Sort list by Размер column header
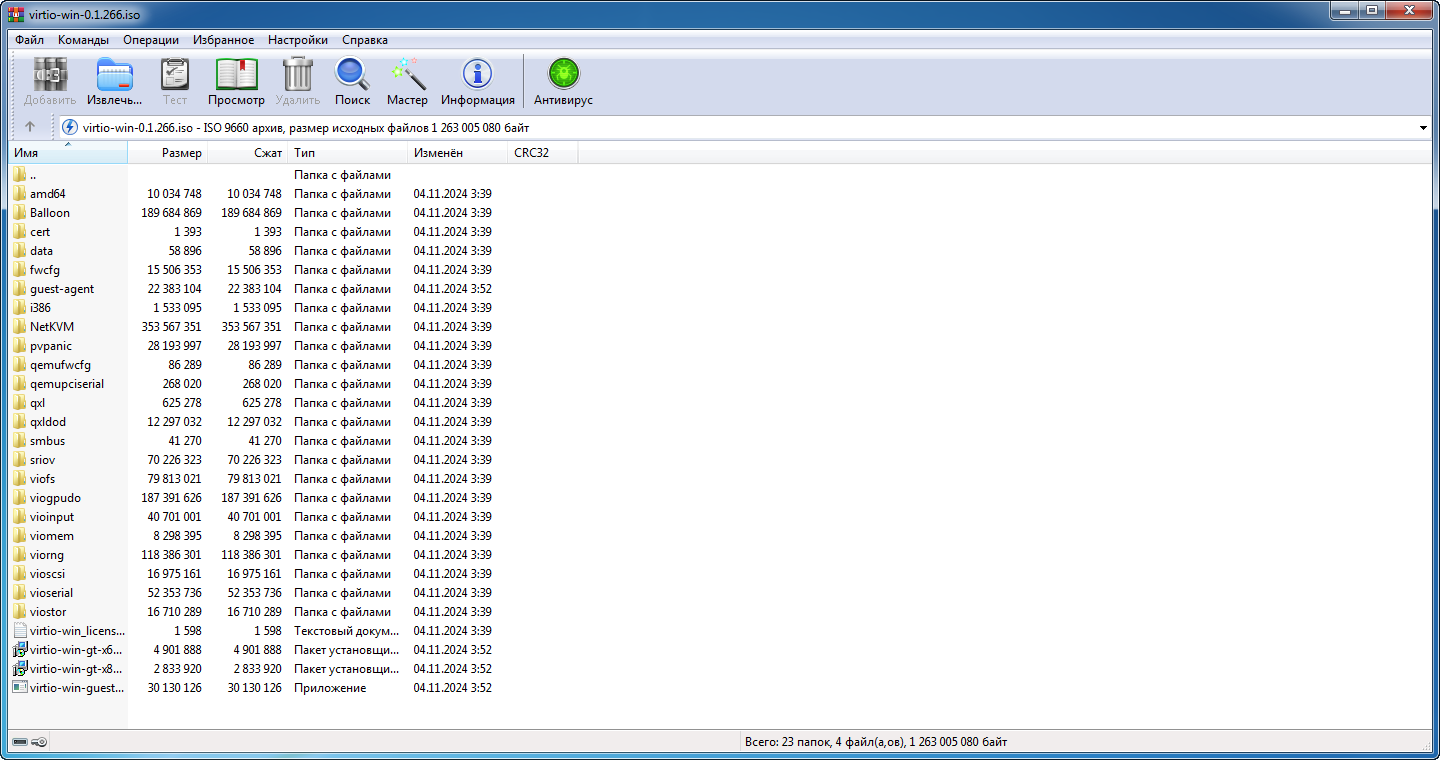The image size is (1440, 760). pos(181,153)
